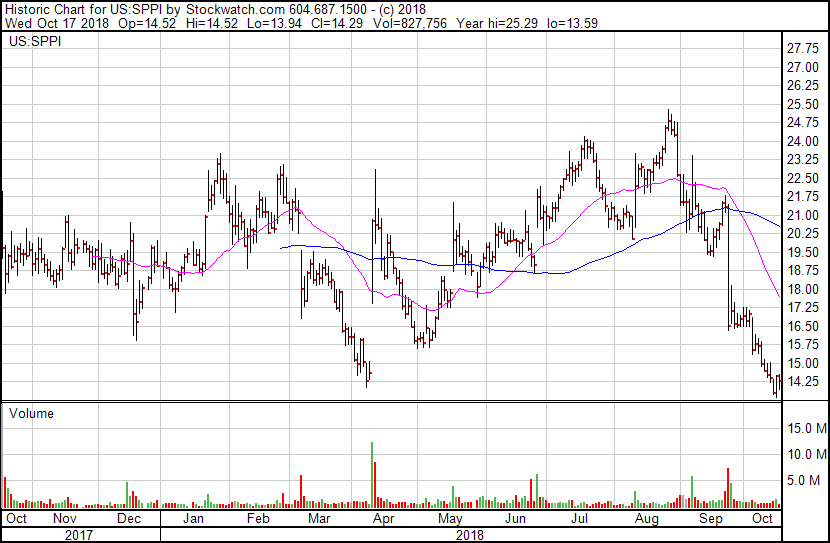The width and height of the screenshot is (830, 543).
Task: Click the Mar month marker
Action: (320, 519)
